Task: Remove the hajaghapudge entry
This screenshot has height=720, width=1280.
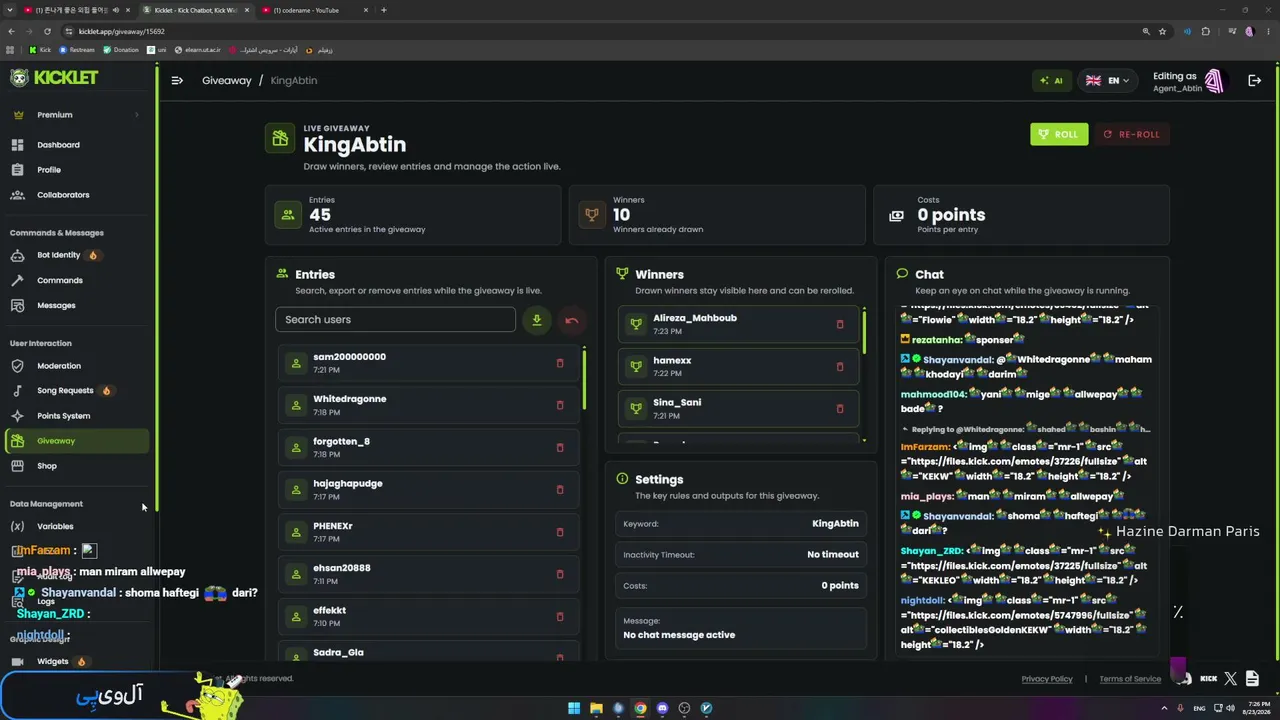Action: (560, 490)
